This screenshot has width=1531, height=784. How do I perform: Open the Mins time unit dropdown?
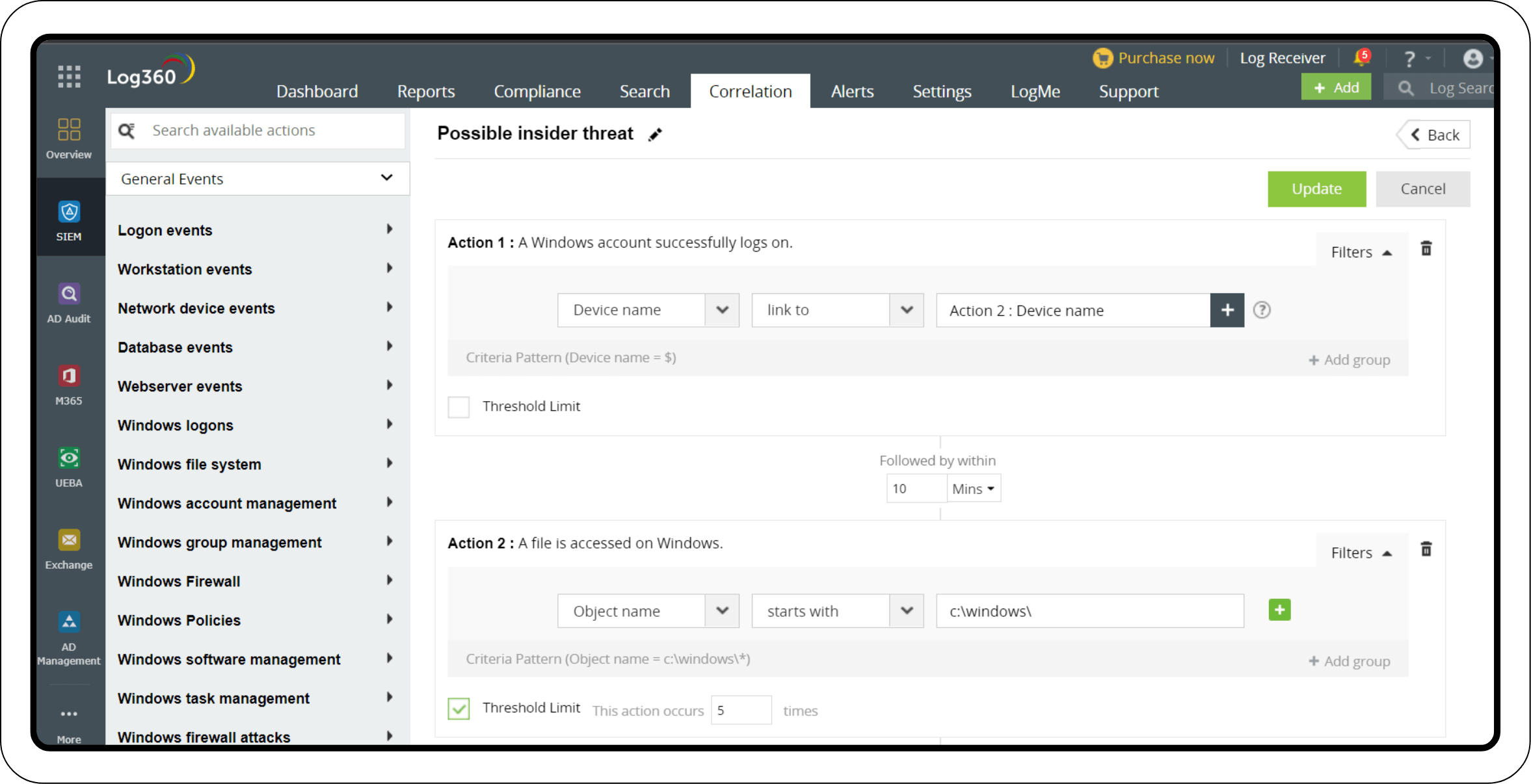click(973, 489)
